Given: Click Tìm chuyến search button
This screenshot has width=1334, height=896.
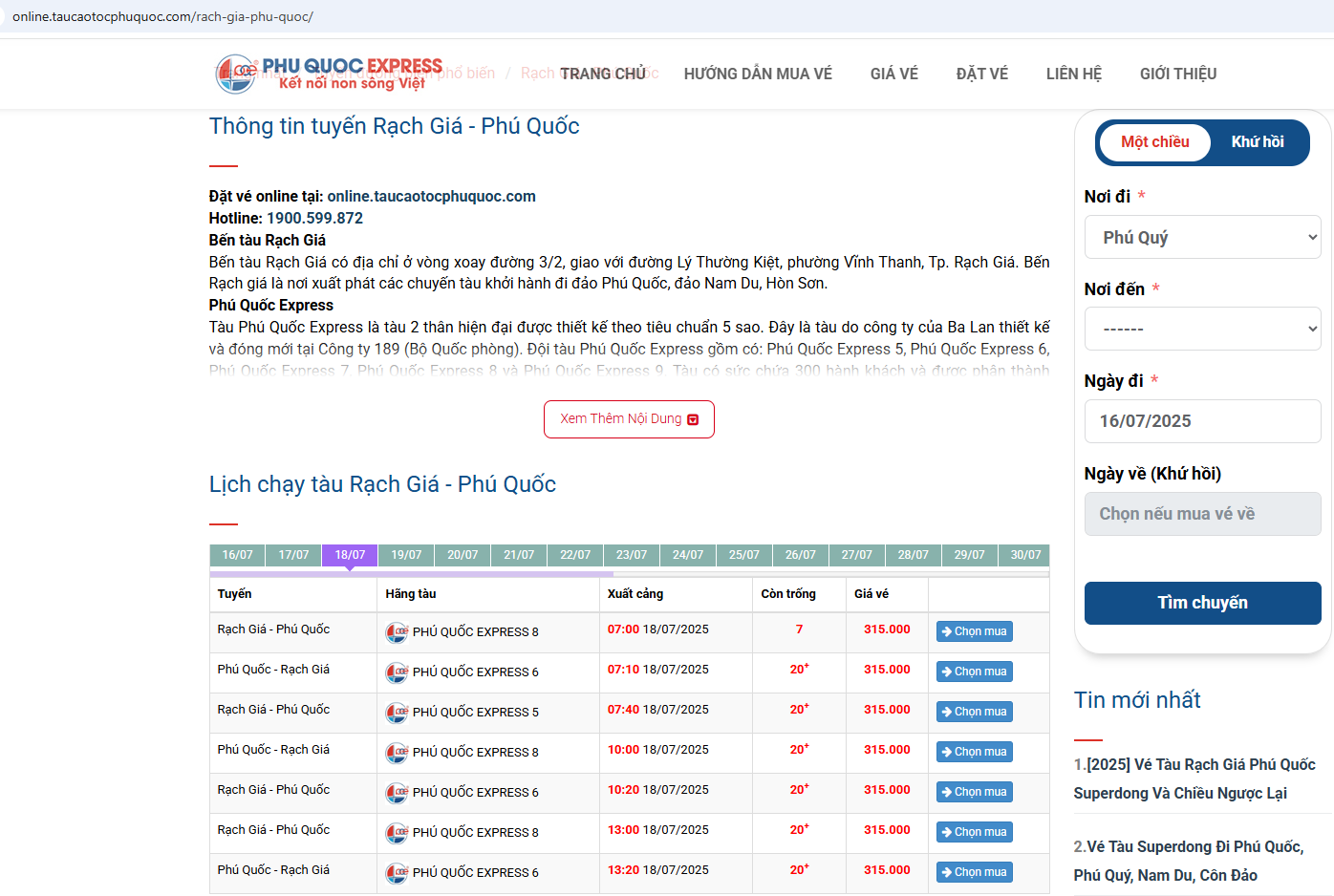Looking at the screenshot, I should point(1202,603).
